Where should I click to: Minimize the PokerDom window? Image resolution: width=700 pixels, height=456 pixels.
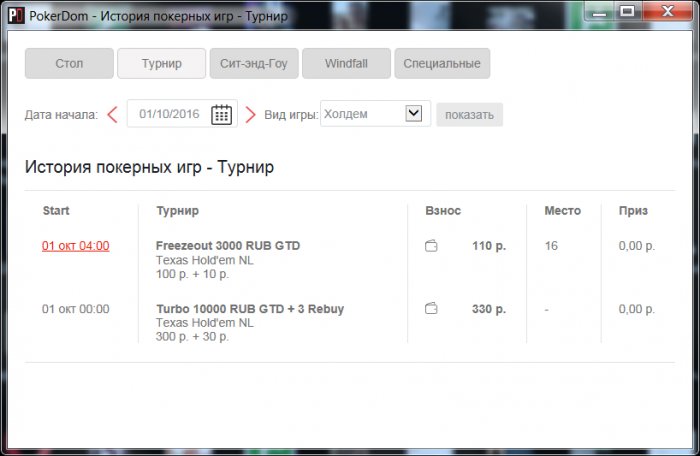tap(599, 12)
